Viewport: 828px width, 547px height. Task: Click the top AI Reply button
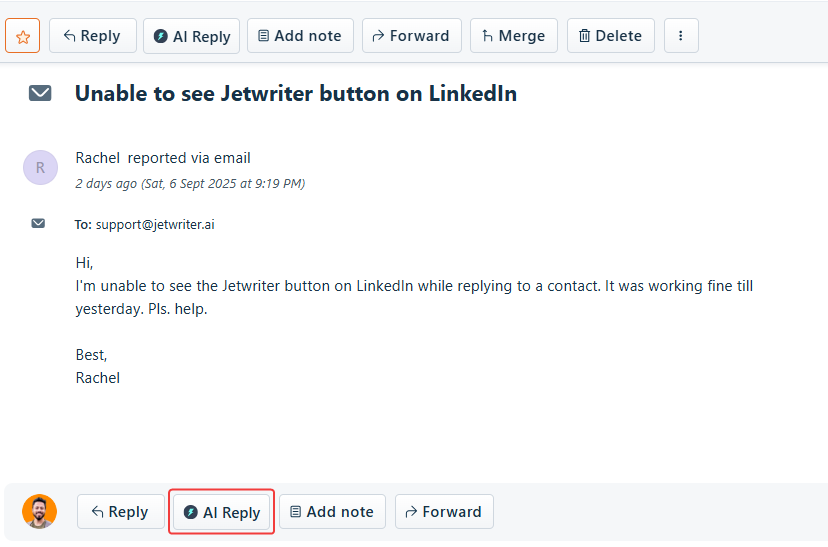tap(191, 36)
